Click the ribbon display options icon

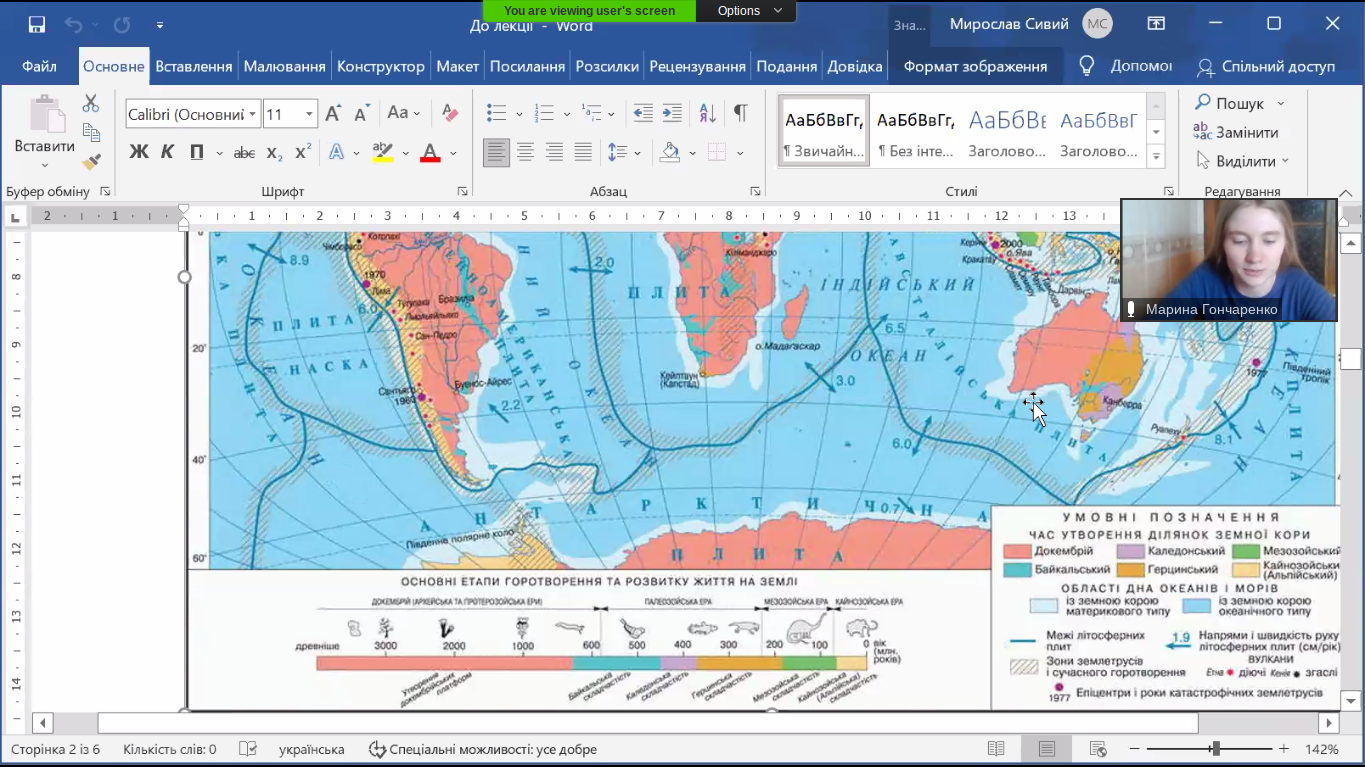(x=1156, y=24)
